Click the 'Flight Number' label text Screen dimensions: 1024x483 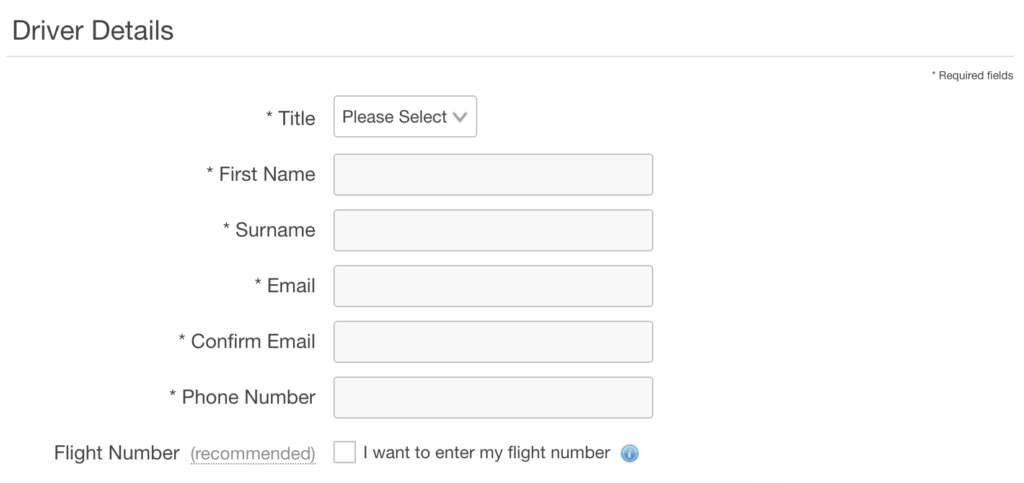(117, 453)
